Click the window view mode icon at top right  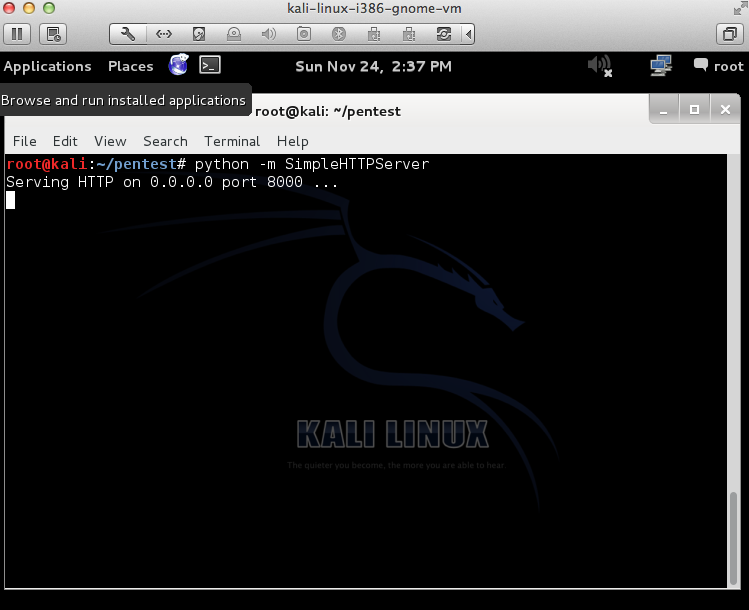point(730,34)
